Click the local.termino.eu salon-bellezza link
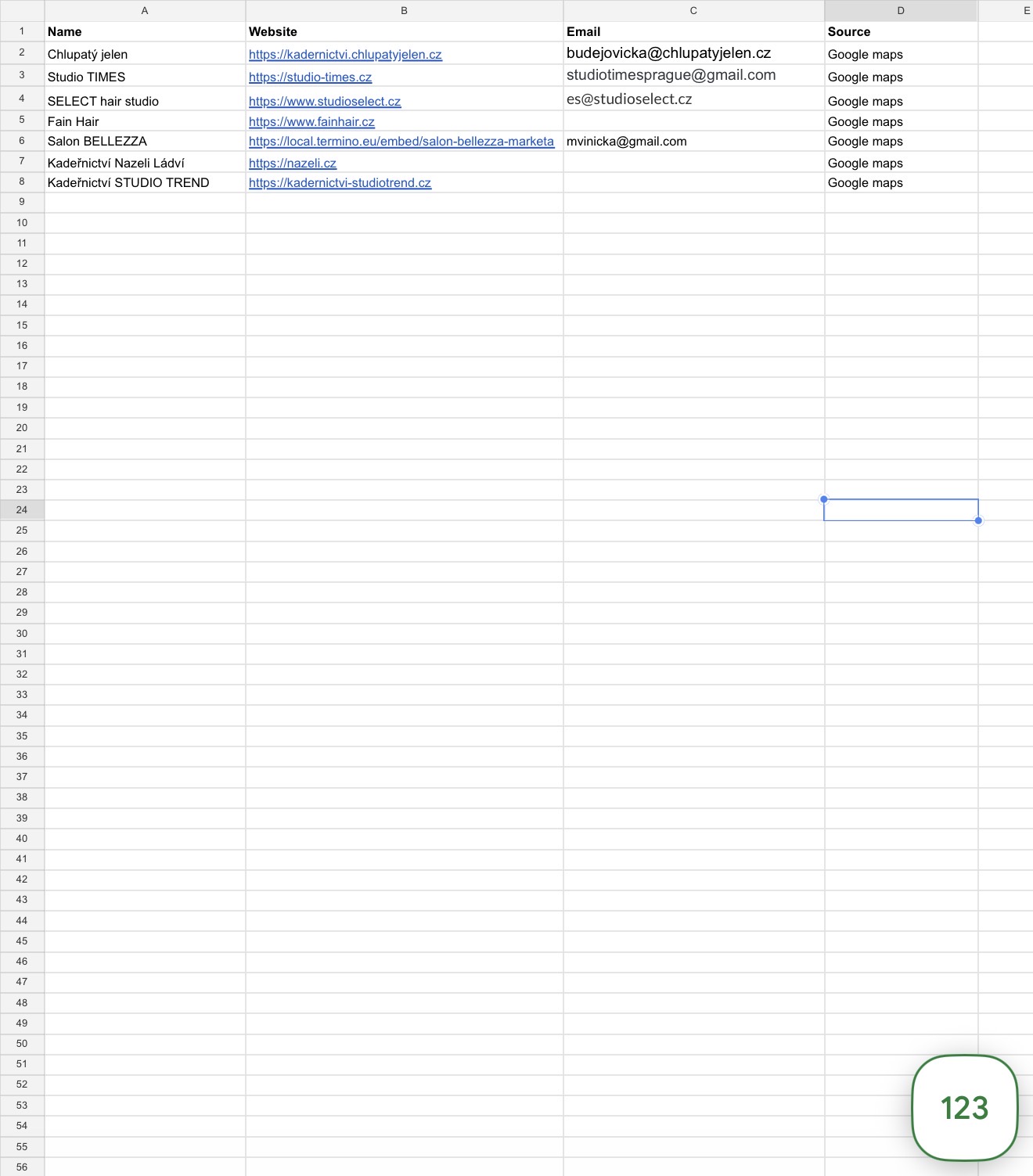This screenshot has width=1033, height=1176. pyautogui.click(x=401, y=142)
